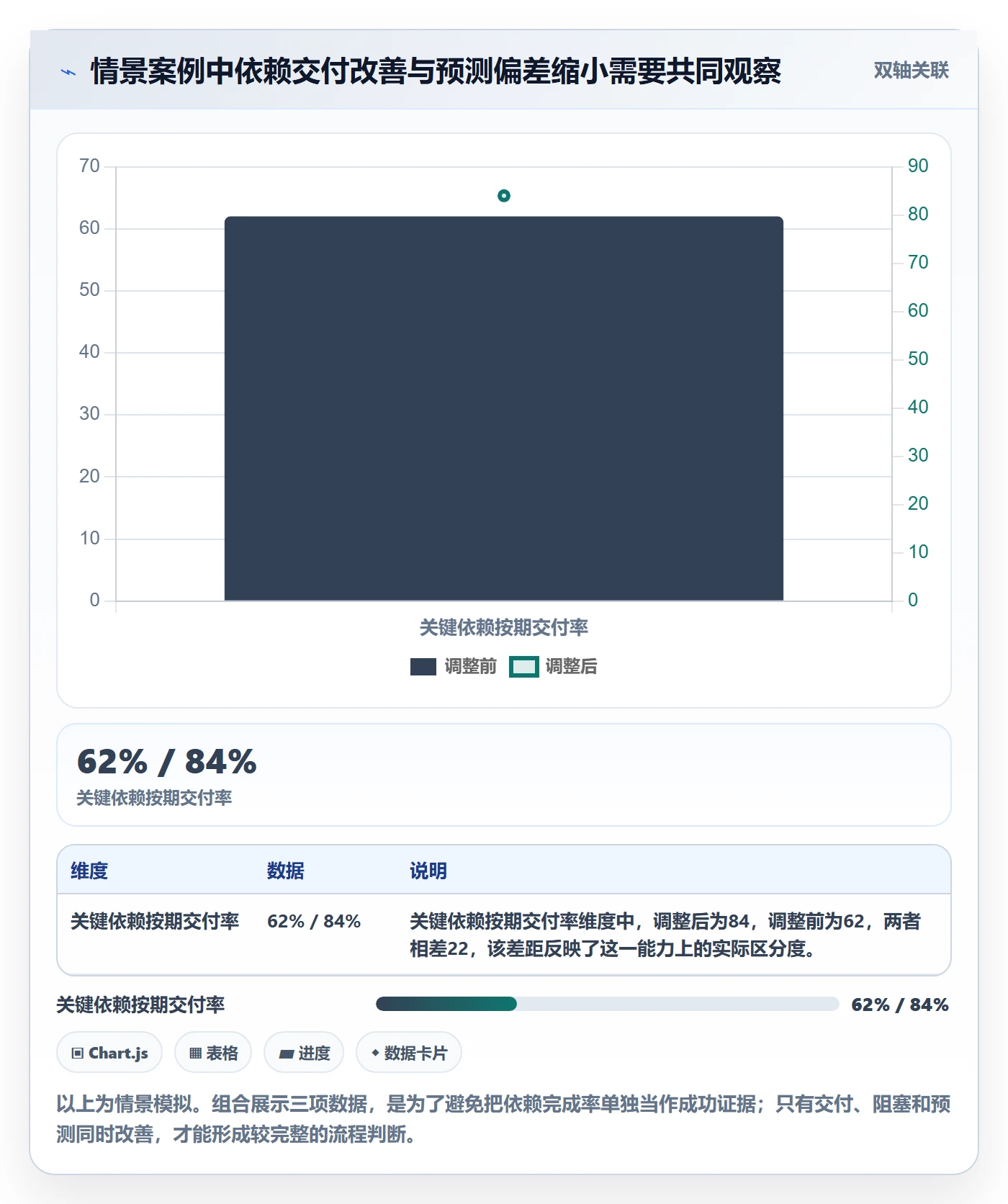Click the 关键依赖按期交付率 progress bar label
The height and width of the screenshot is (1204, 1008).
[140, 1005]
